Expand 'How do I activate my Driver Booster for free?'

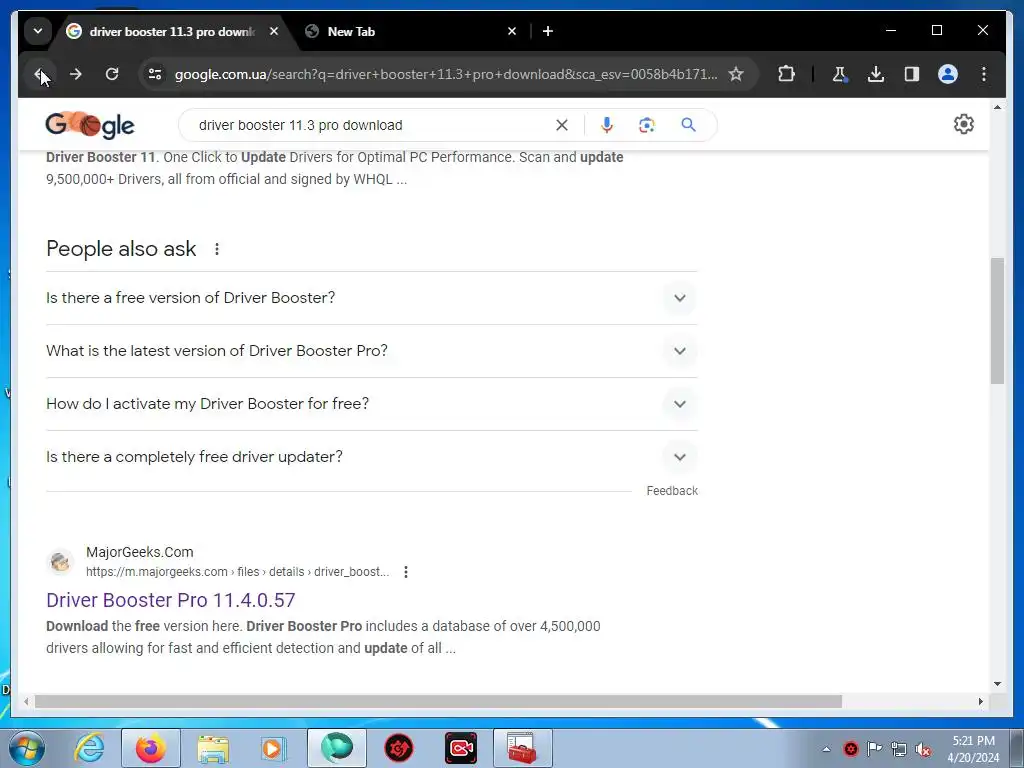coord(372,404)
